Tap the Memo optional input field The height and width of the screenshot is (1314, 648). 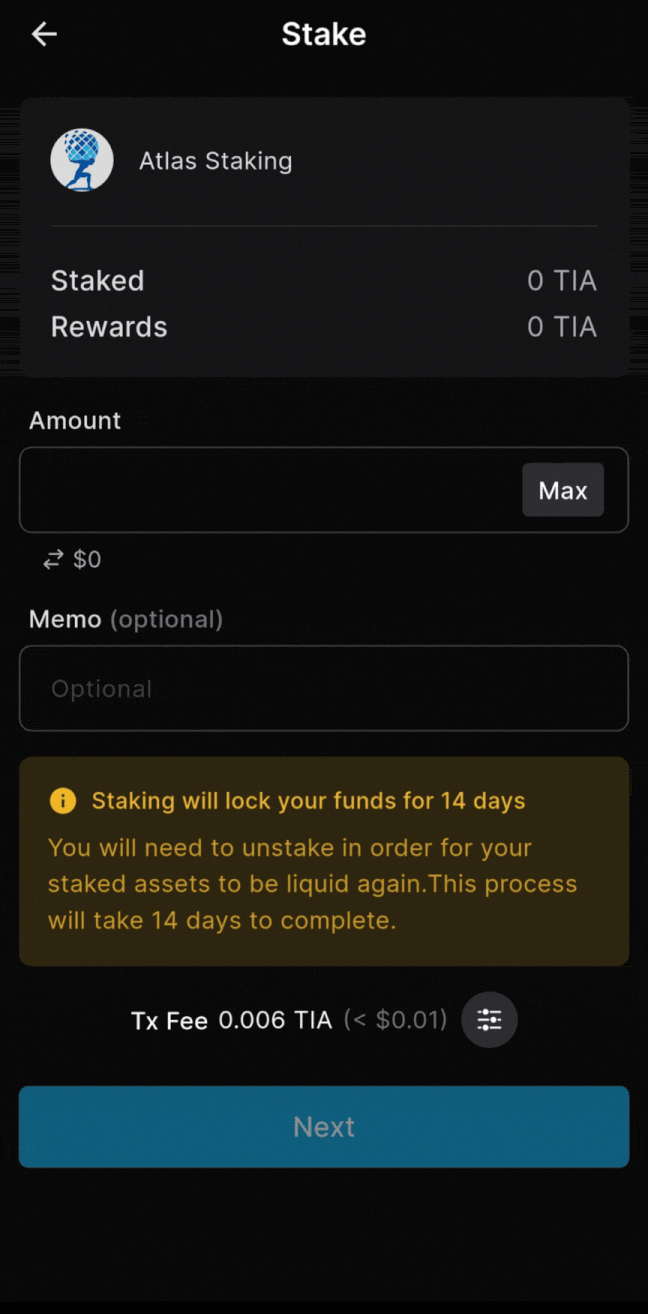coord(324,688)
